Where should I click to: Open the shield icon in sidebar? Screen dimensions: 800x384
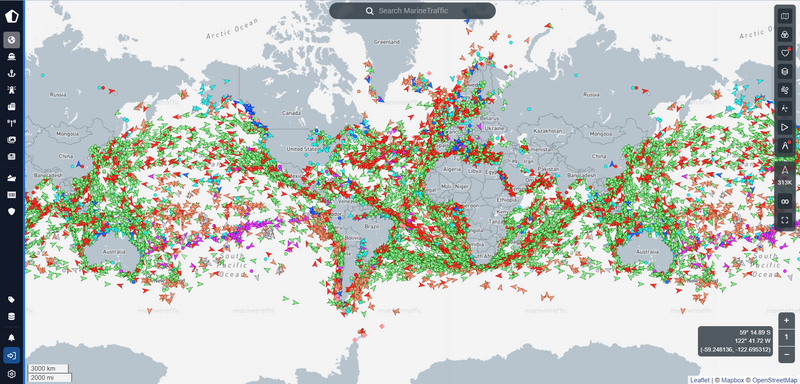click(12, 211)
